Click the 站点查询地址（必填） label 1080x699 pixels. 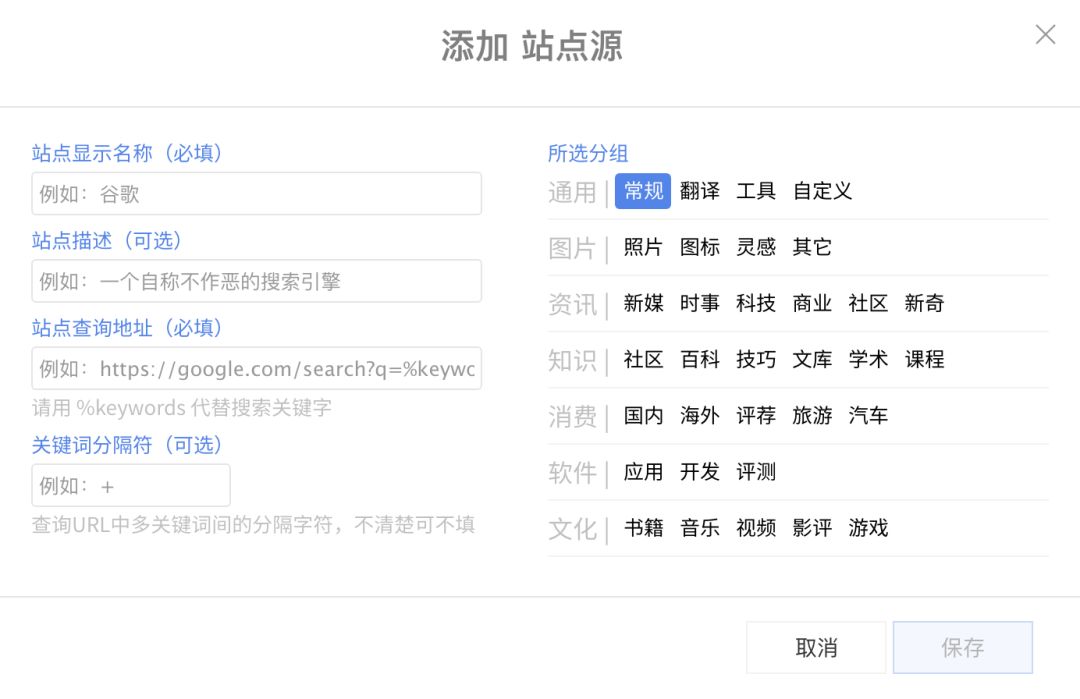127,328
